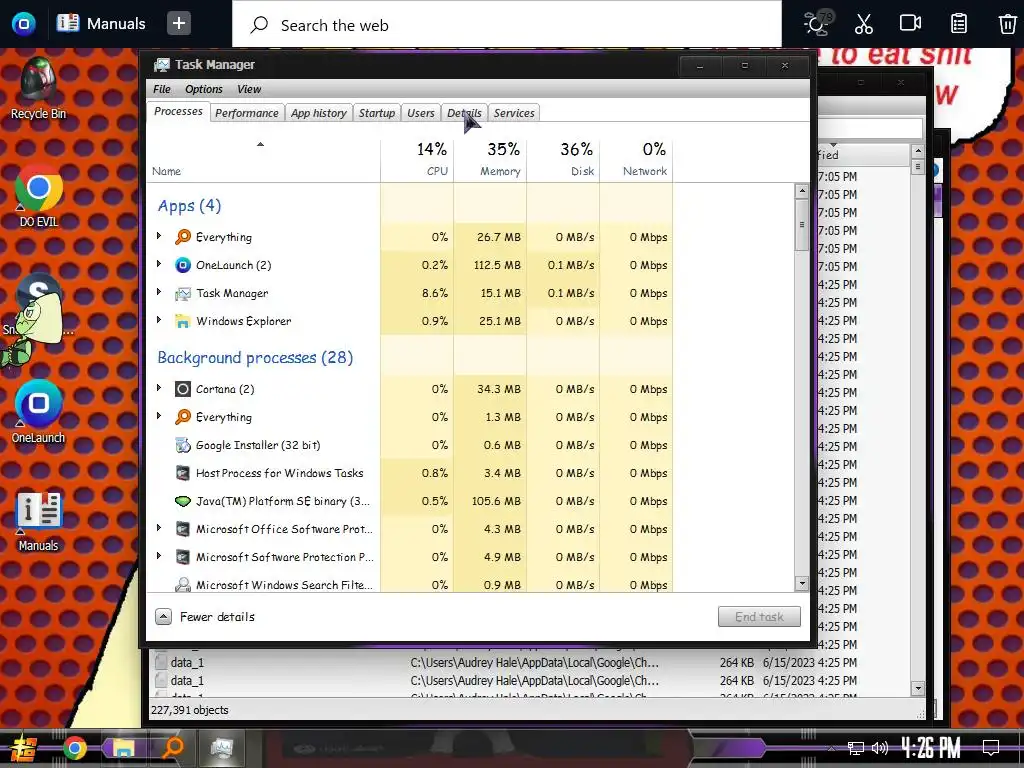Expand the Windows Explorer process row
The image size is (1024, 768).
tap(159, 321)
